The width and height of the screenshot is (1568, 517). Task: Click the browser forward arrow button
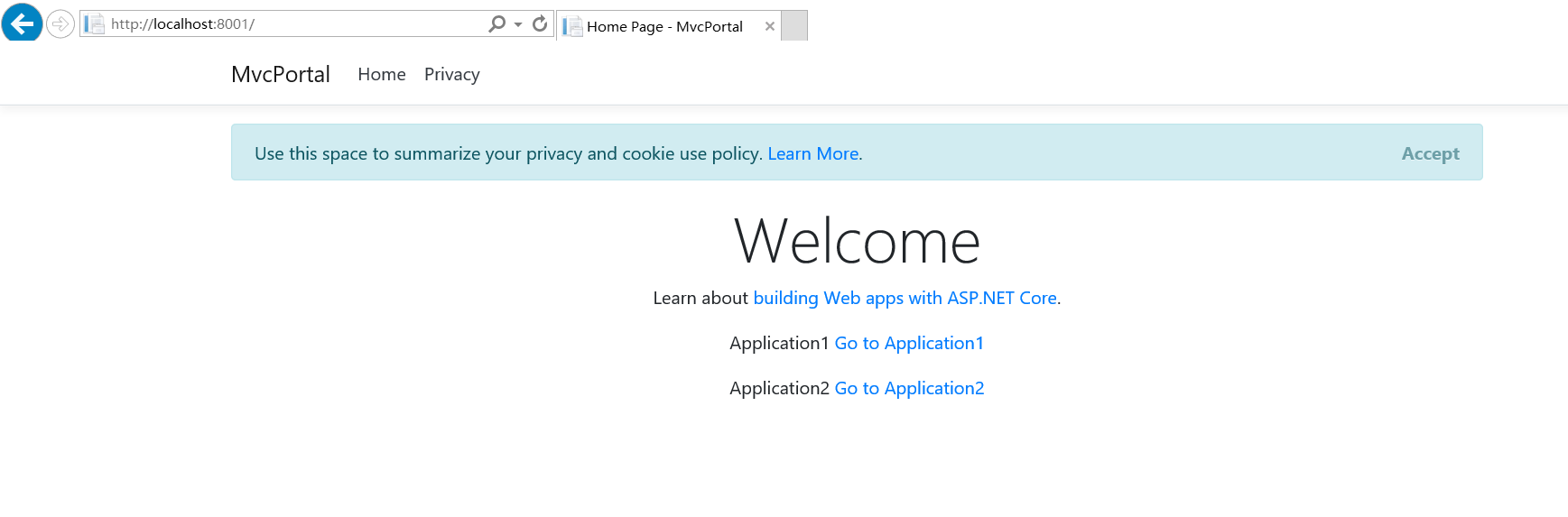[x=60, y=24]
